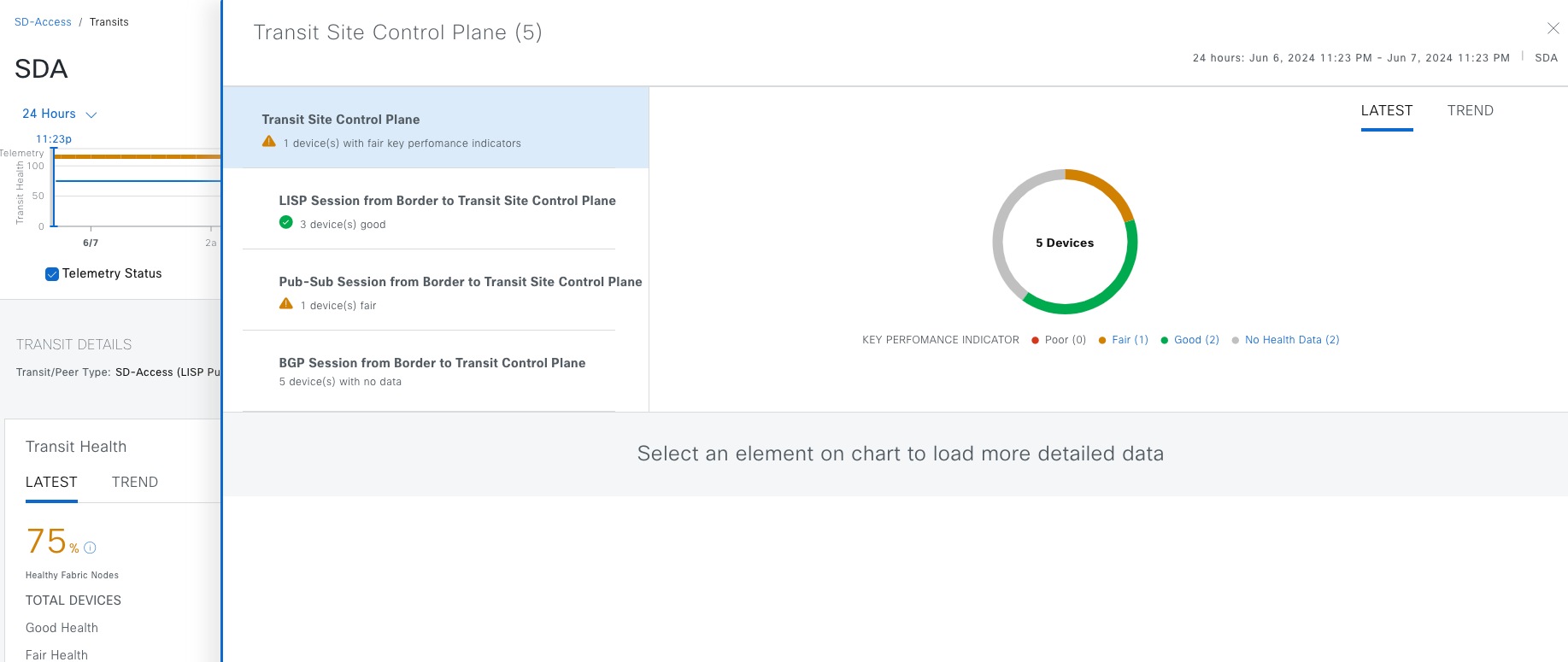Viewport: 1568px width, 662px height.
Task: Go to SD-Access breadcrumb link
Action: point(43,22)
